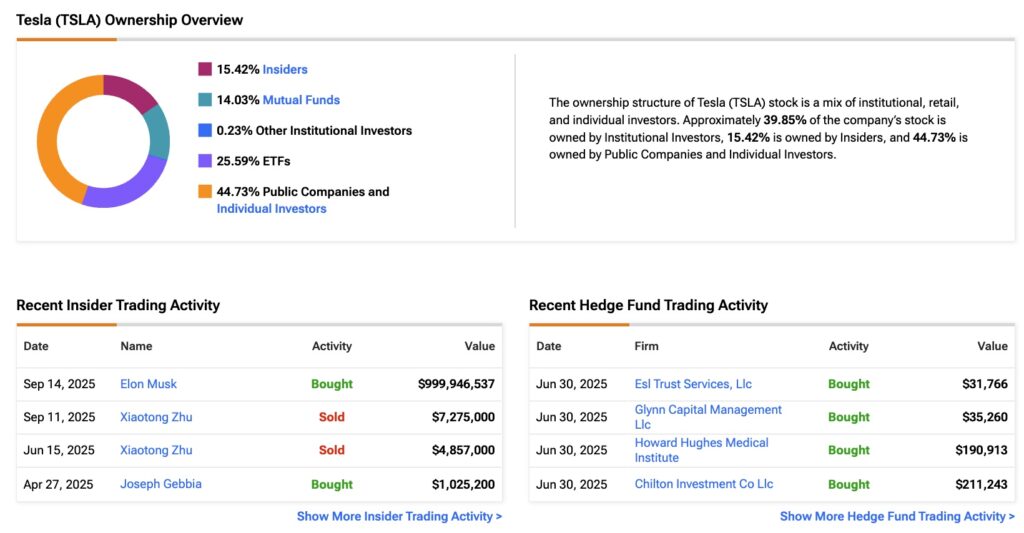The height and width of the screenshot is (533, 1024).
Task: Click the orange Public Companies swatch
Action: pos(205,191)
